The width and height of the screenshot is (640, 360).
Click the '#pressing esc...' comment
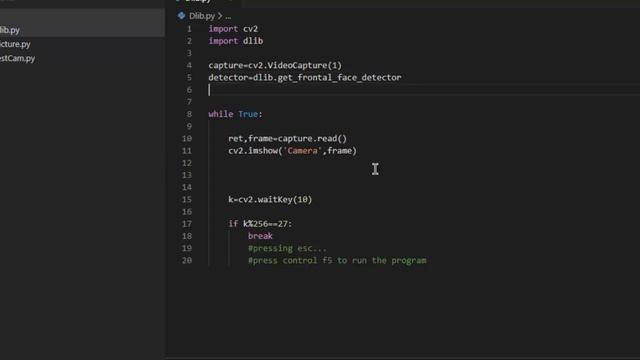(287, 248)
